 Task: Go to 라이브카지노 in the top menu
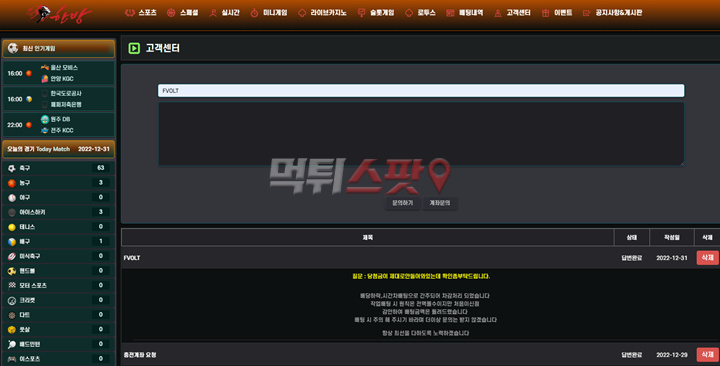click(322, 13)
